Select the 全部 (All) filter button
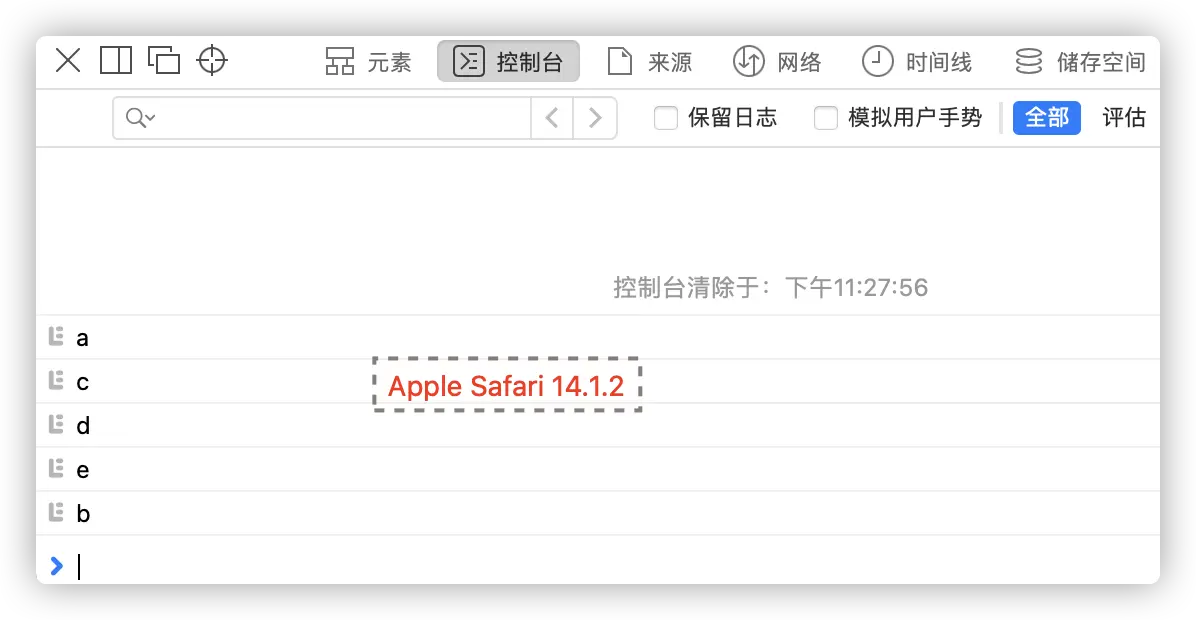Viewport: 1196px width, 620px height. pyautogui.click(x=1046, y=118)
